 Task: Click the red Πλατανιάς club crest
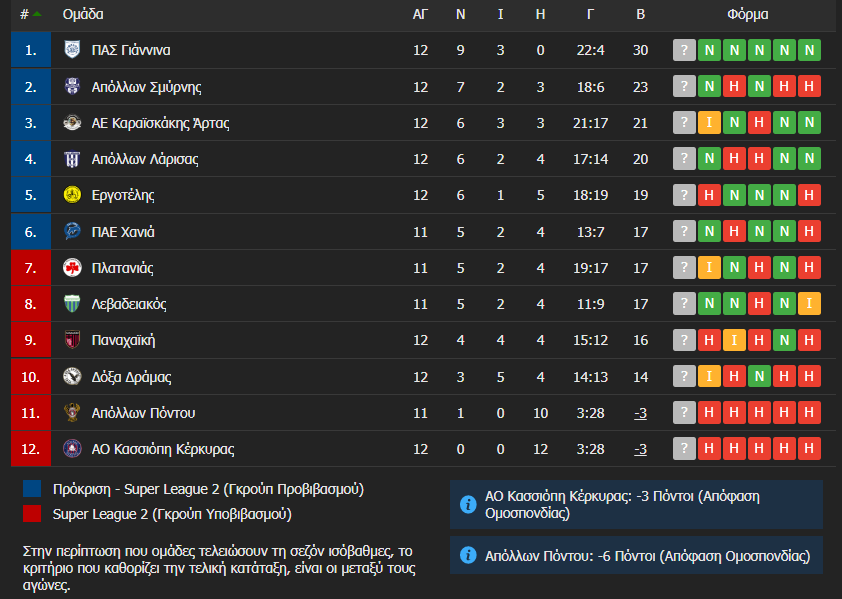72,268
